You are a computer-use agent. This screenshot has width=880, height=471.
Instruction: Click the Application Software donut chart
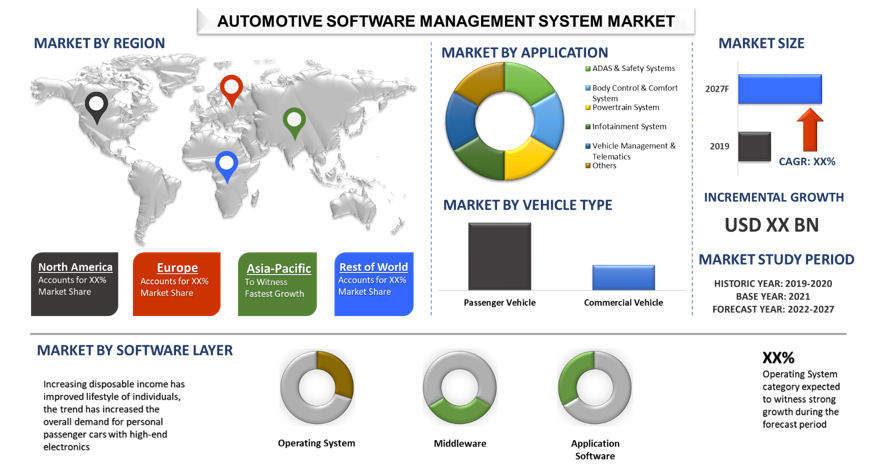pos(595,388)
